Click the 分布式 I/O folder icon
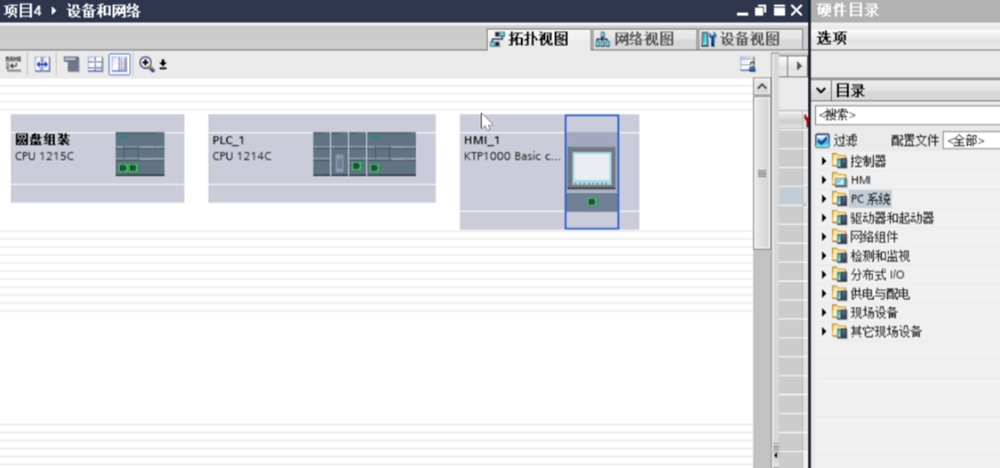 pyautogui.click(x=839, y=275)
